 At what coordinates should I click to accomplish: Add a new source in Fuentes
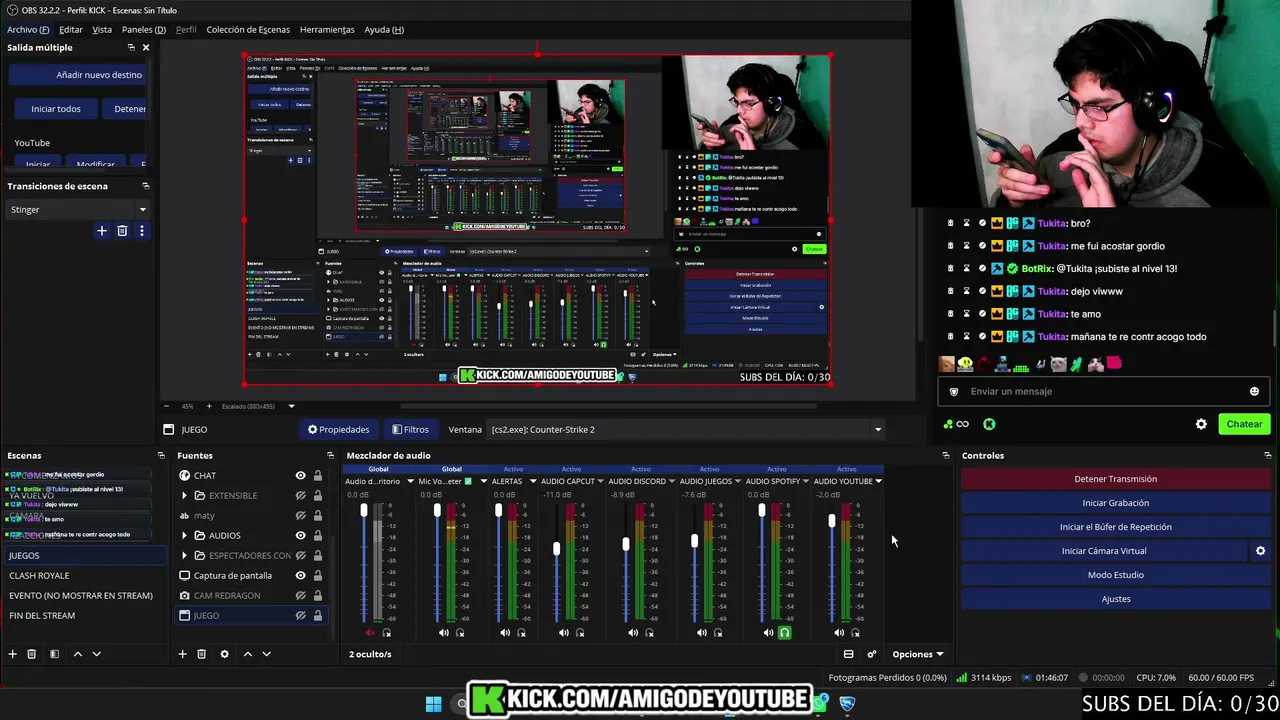point(182,654)
